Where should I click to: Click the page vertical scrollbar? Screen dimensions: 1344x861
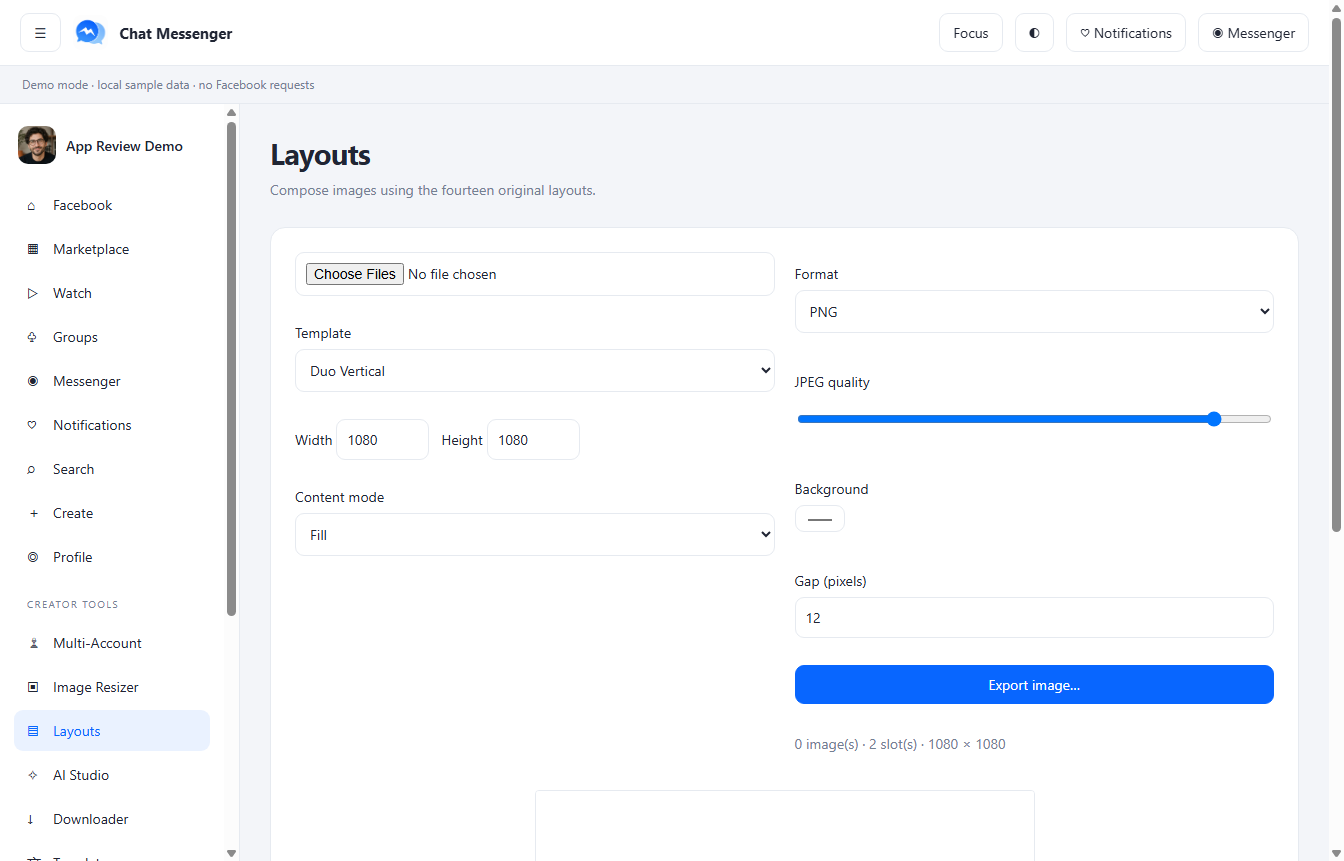(1336, 275)
